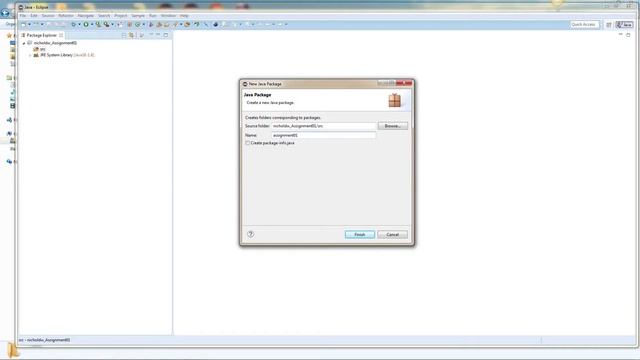Viewport: 640px width, 360px height.
Task: Click the folder icon in taskbar
Action: (13, 350)
